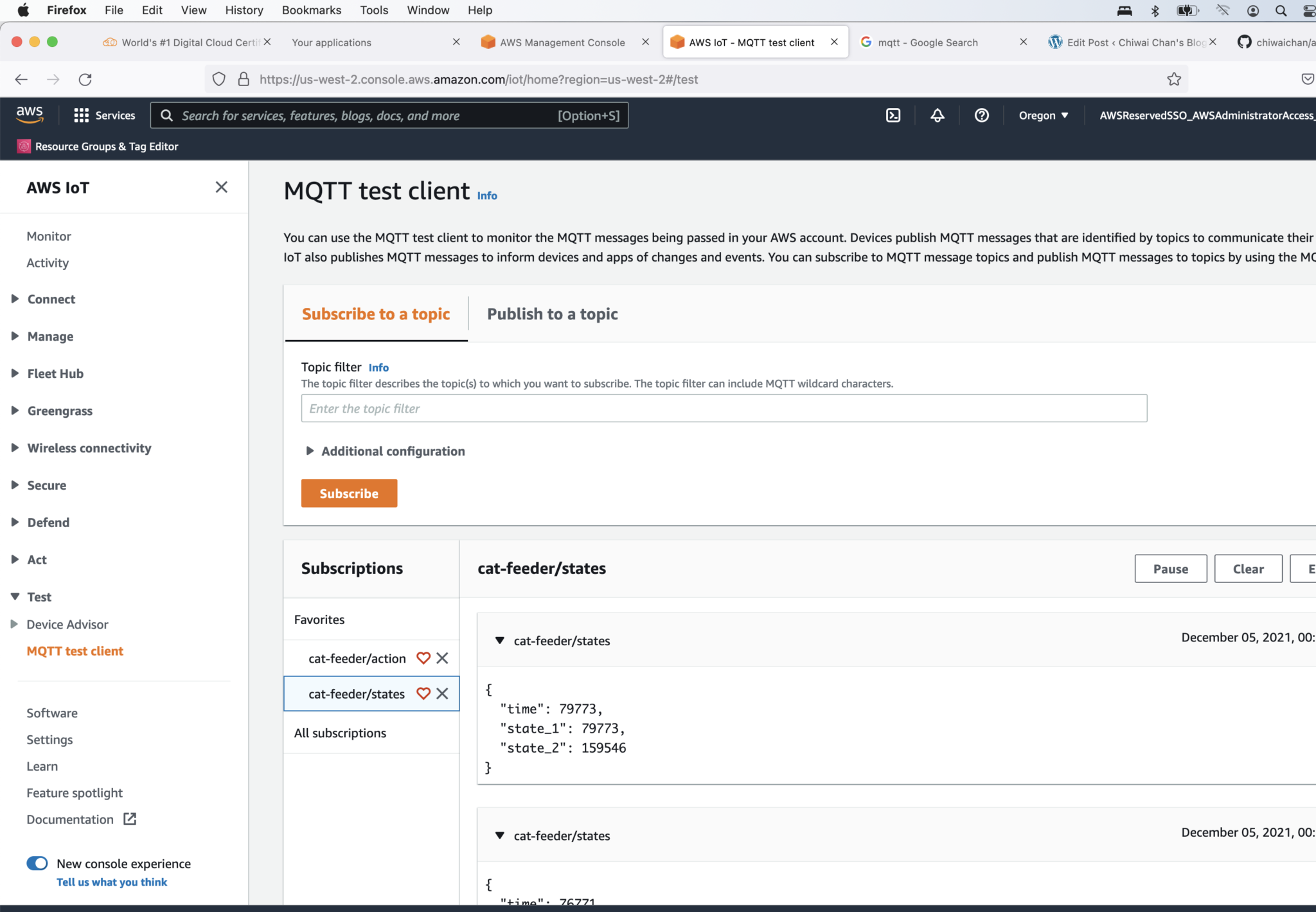
Task: Favorite heart for cat-feeder/states
Action: 423,693
